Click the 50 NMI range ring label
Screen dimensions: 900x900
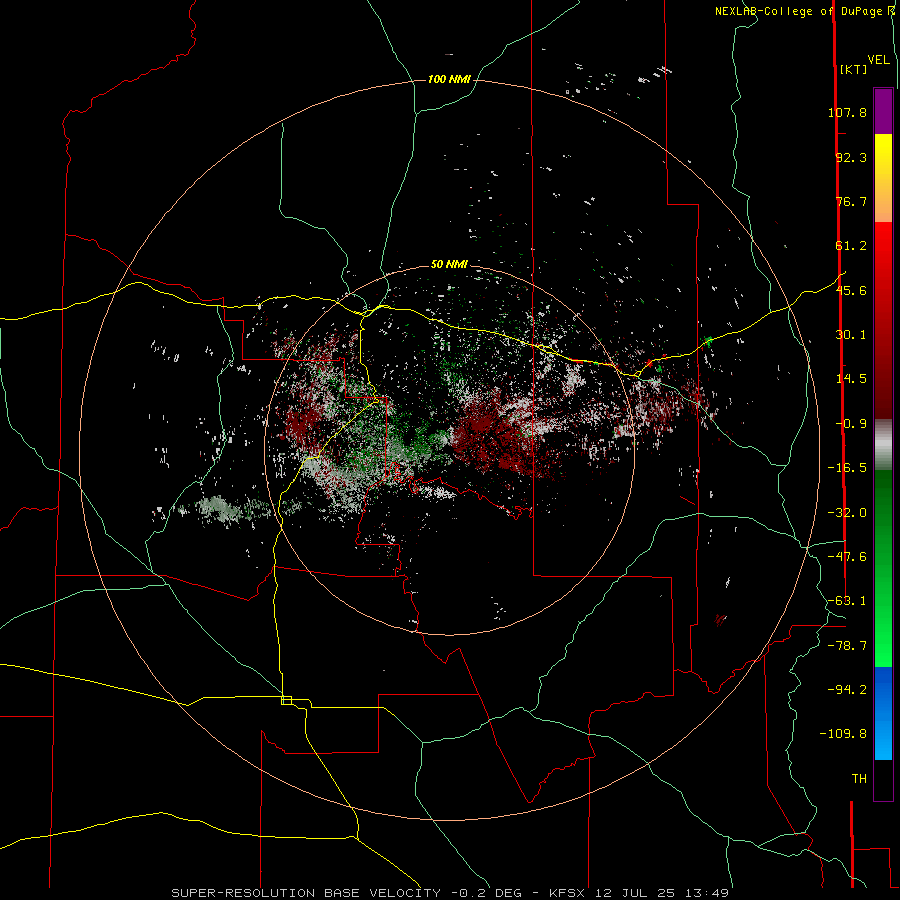[449, 264]
